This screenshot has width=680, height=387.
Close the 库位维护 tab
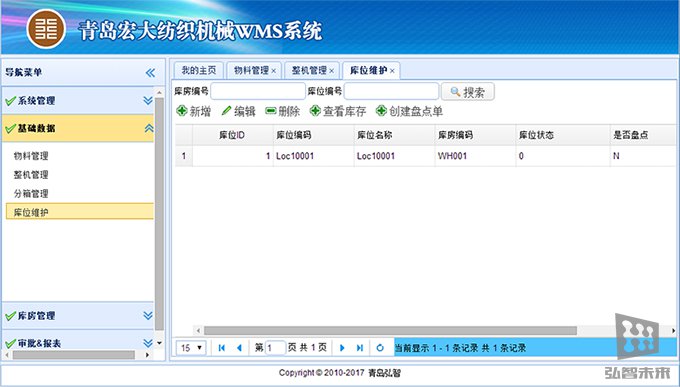[x=392, y=71]
